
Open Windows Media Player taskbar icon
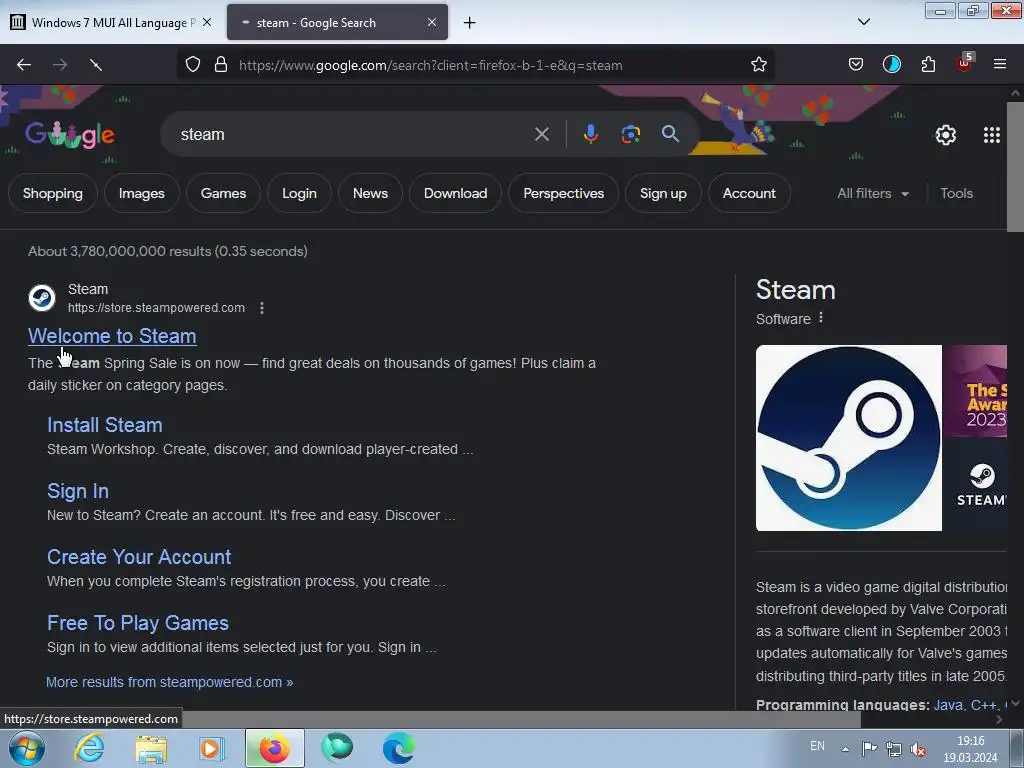[x=212, y=748]
